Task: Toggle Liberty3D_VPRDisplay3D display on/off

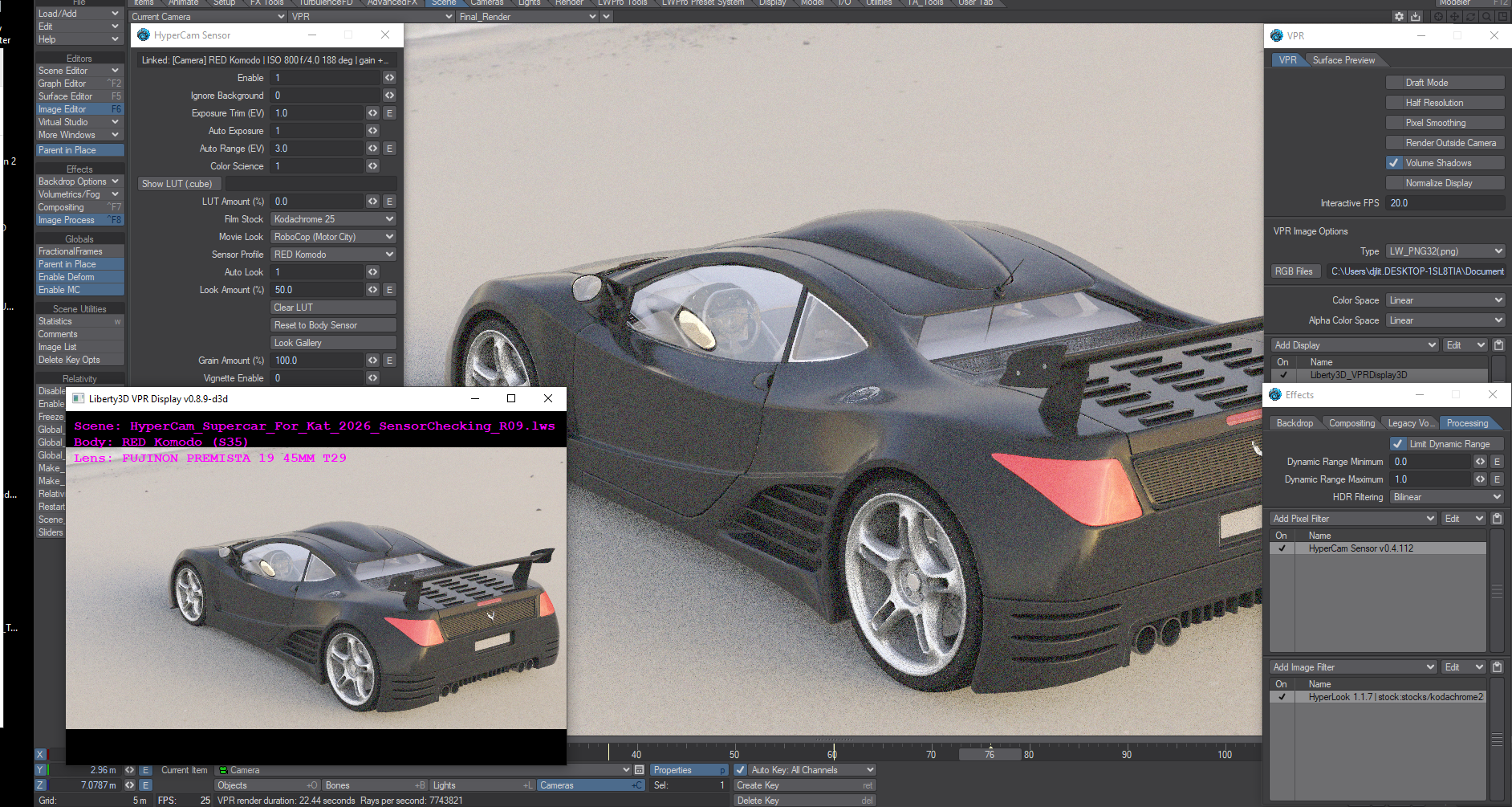Action: coord(1283,375)
